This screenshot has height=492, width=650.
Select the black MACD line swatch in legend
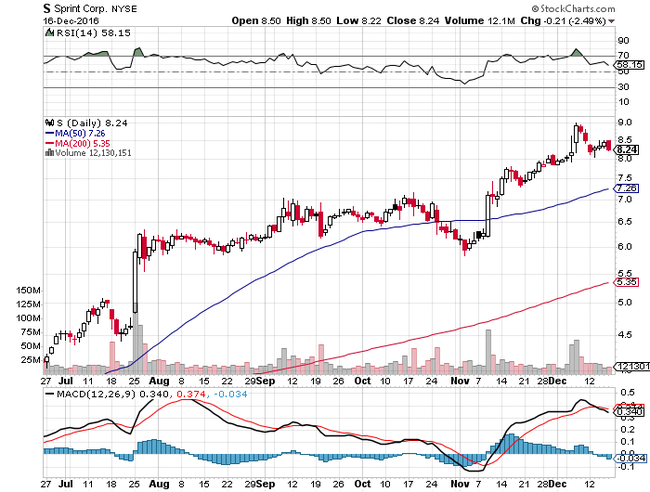tap(49, 394)
